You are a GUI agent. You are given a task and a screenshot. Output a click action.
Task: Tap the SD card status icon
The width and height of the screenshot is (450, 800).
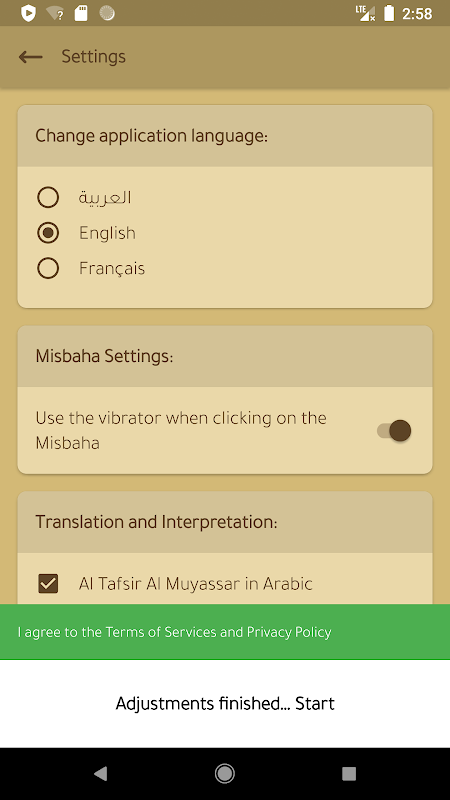click(x=81, y=13)
